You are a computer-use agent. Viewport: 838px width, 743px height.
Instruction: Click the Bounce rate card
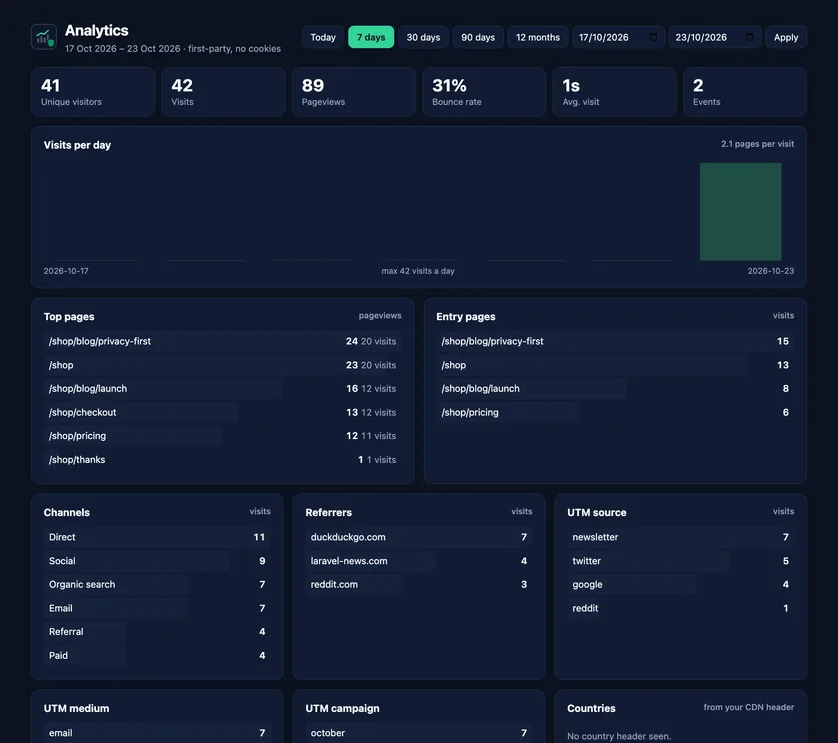coord(484,92)
